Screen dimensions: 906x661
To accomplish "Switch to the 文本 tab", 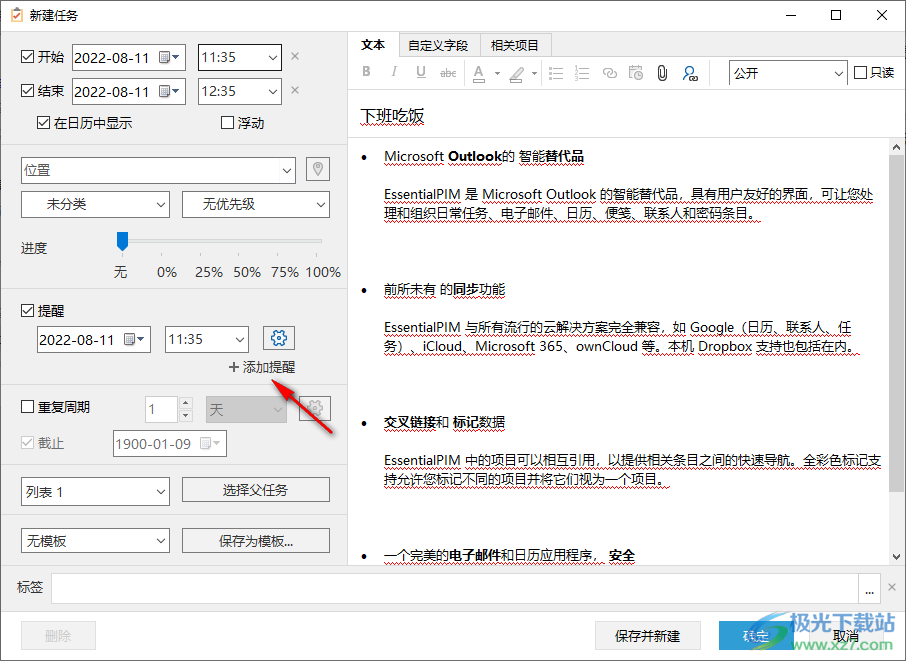I will [373, 44].
